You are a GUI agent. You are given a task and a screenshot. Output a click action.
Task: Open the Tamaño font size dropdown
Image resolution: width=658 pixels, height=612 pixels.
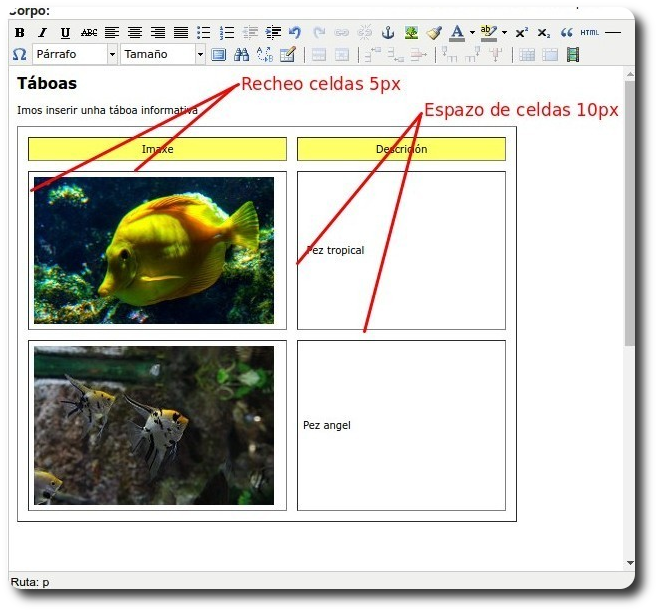[x=163, y=55]
